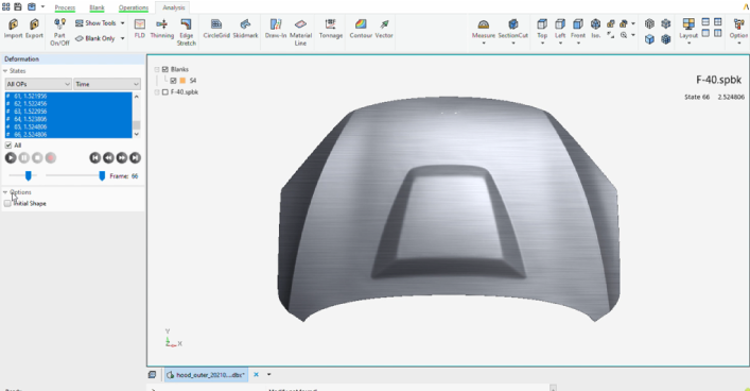Select the hood_outer document tab
This screenshot has width=750, height=391.
point(206,375)
